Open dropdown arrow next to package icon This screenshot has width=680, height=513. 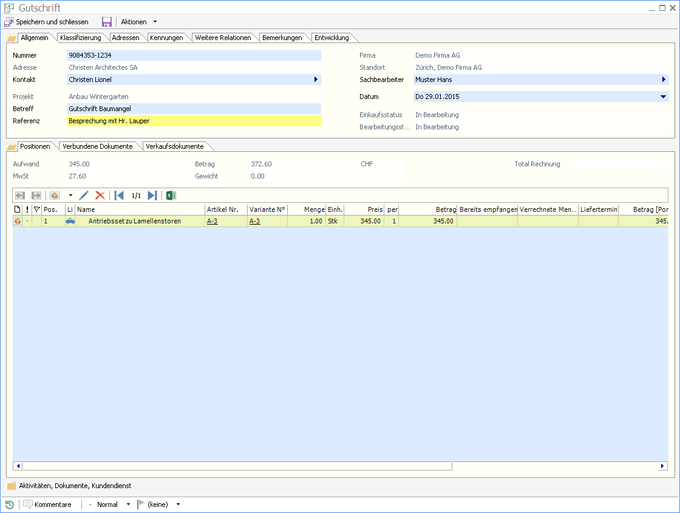(x=70, y=196)
